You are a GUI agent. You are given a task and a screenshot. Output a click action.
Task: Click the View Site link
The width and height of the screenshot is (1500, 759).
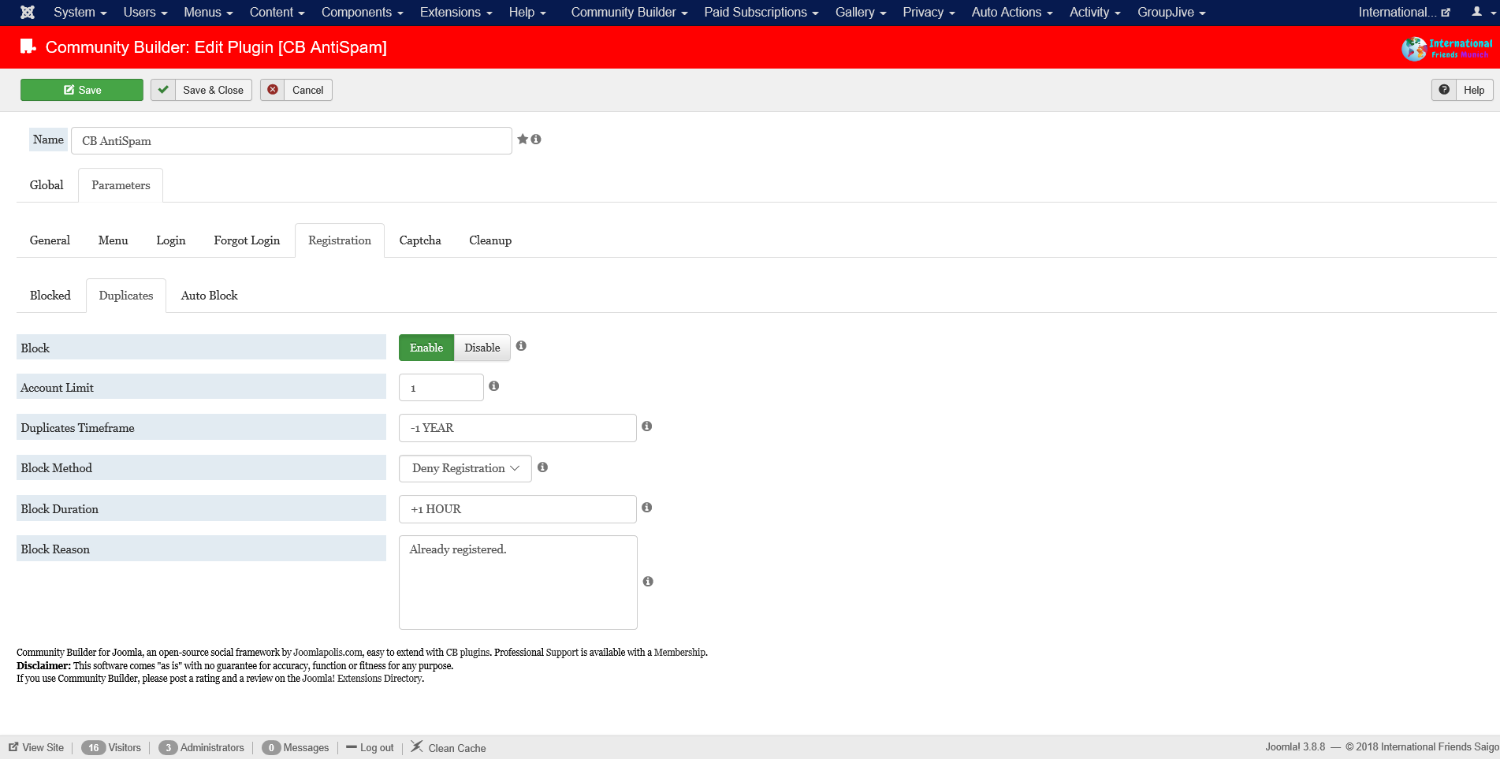tap(36, 747)
